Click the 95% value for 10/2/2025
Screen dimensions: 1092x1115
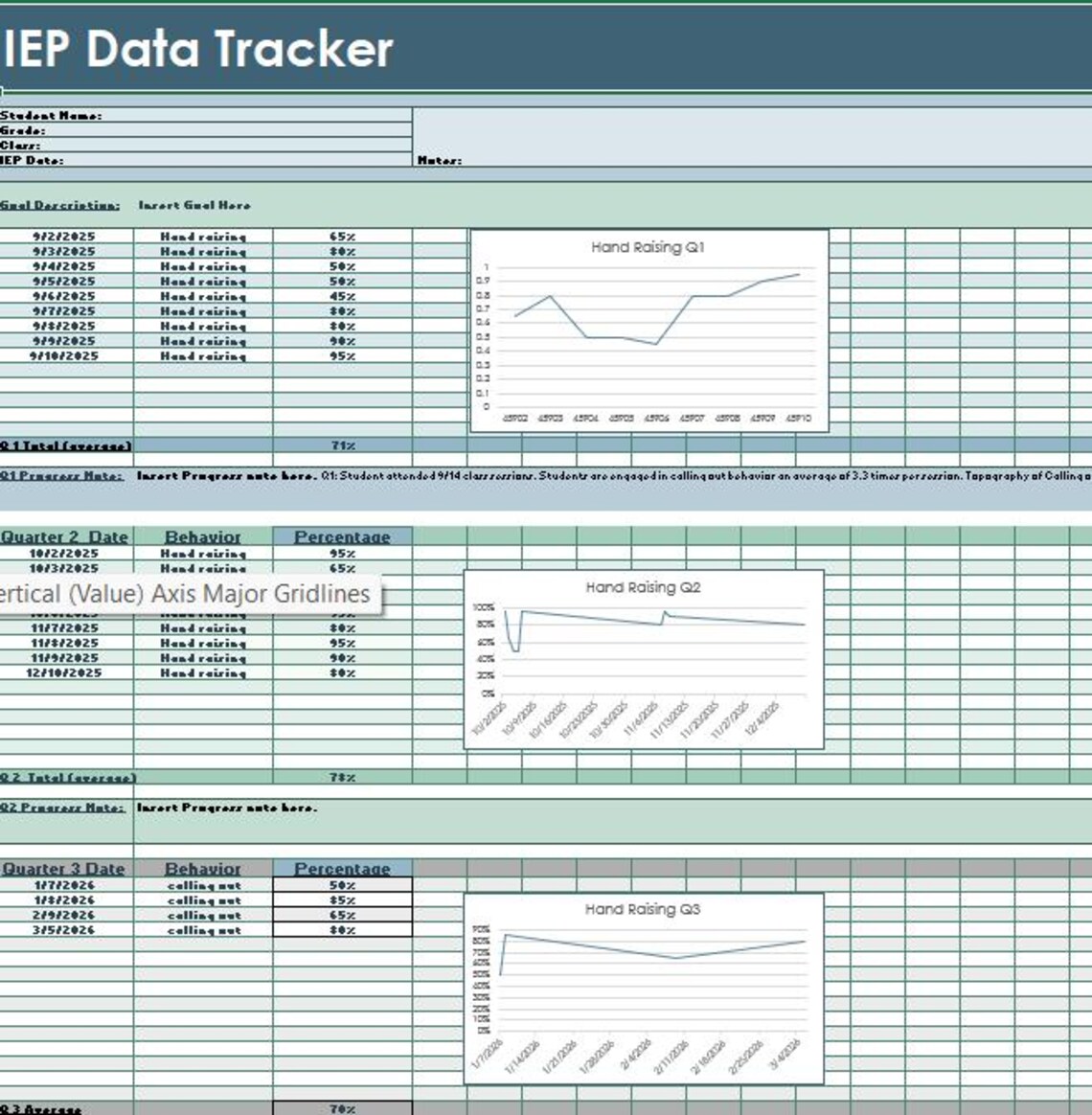342,553
